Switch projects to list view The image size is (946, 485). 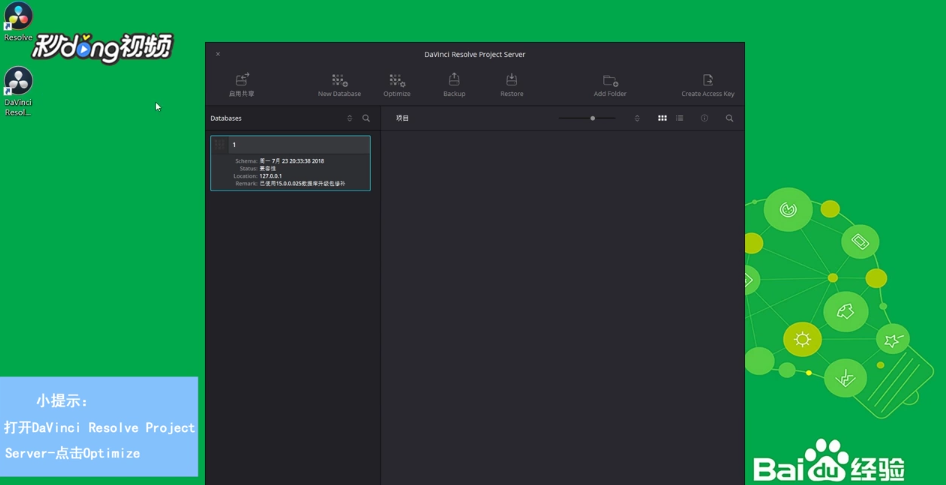[679, 118]
